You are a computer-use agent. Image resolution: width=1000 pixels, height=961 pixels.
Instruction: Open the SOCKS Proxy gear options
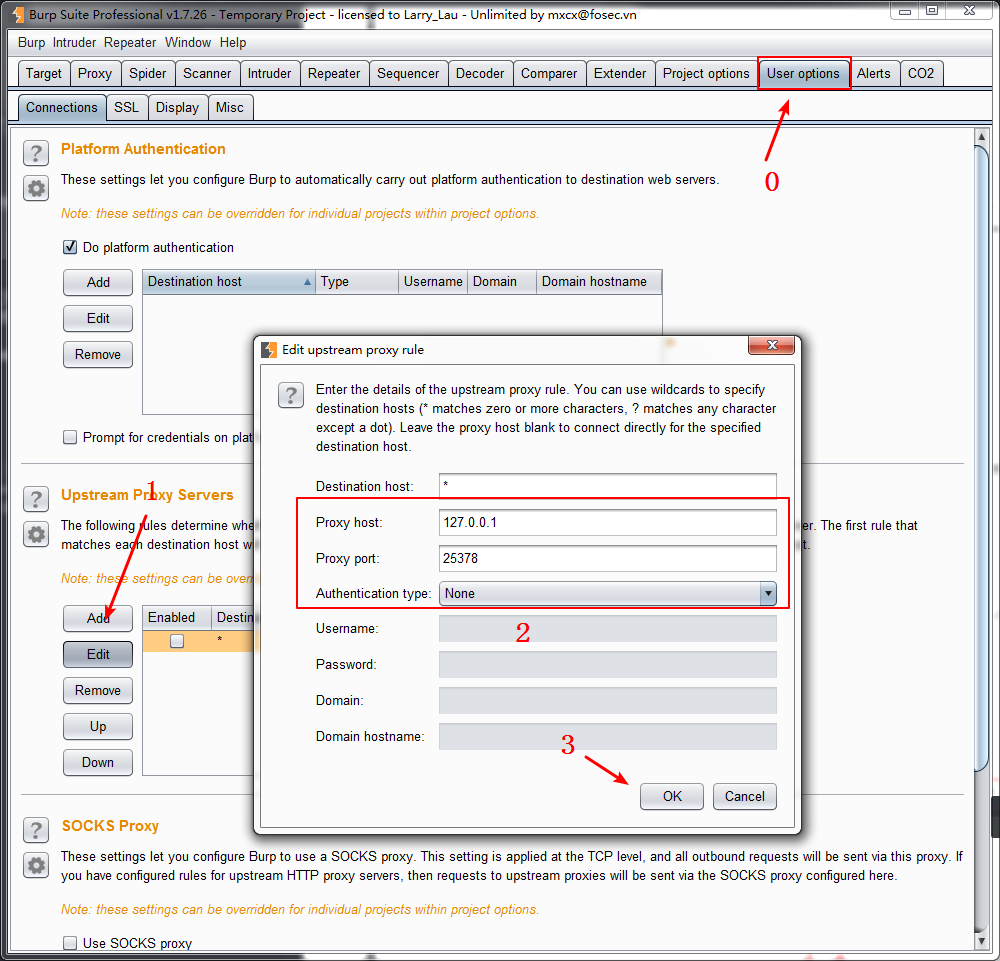click(x=36, y=865)
